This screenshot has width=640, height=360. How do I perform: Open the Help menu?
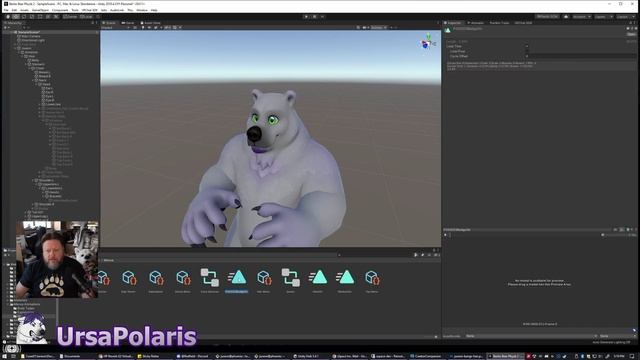(154, 10)
